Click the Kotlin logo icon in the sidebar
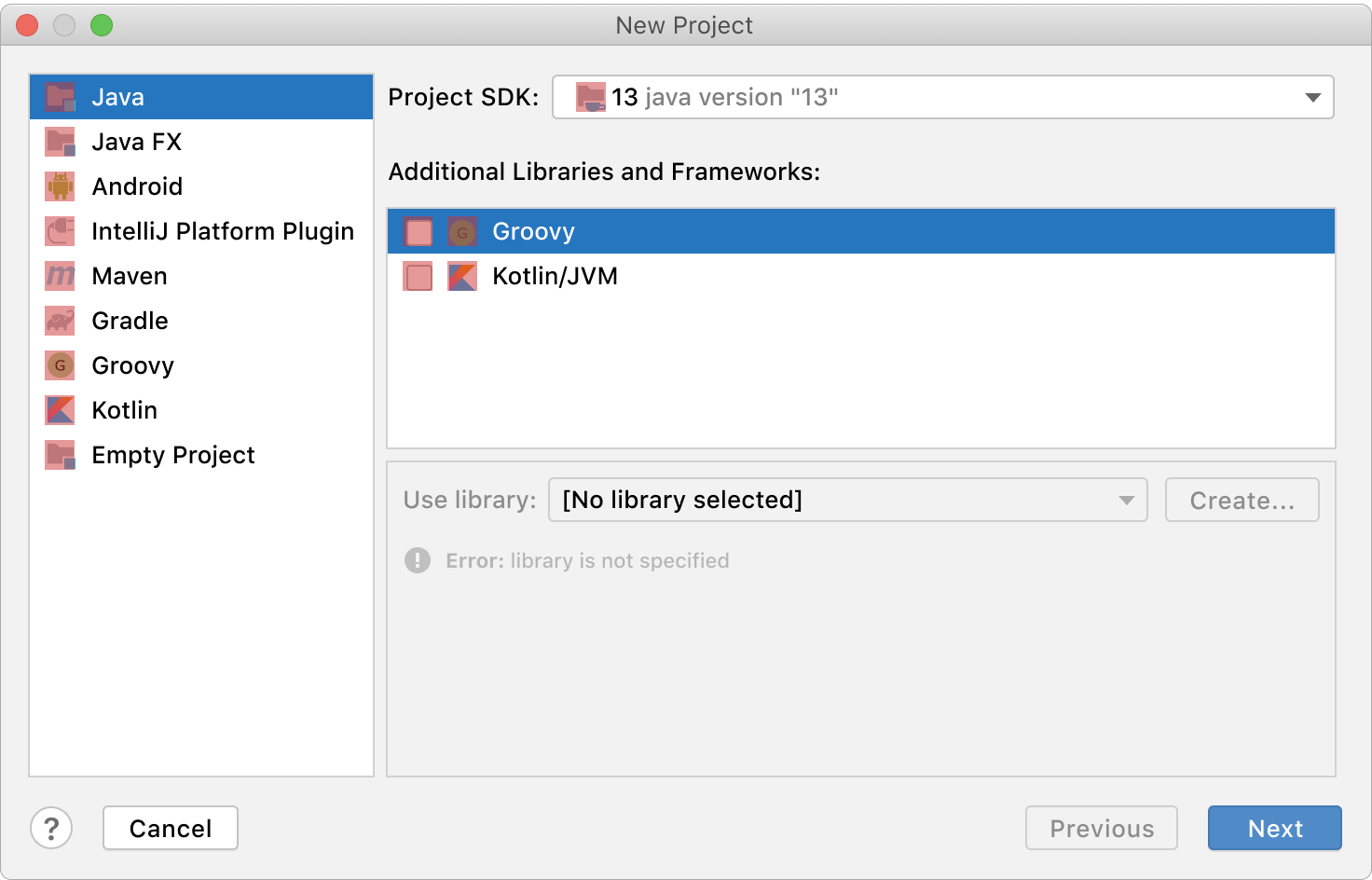1372x880 pixels. (60, 410)
